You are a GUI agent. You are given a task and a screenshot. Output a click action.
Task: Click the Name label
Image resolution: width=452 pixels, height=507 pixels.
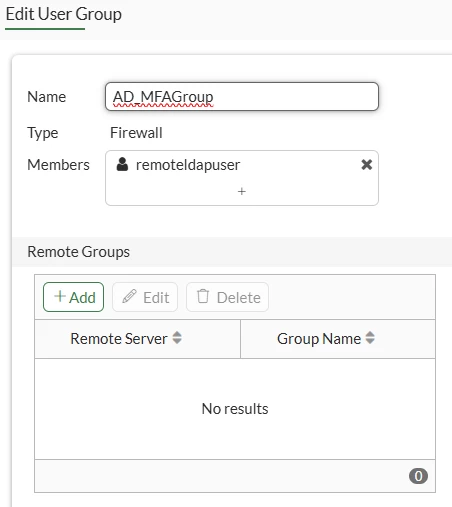tap(47, 97)
